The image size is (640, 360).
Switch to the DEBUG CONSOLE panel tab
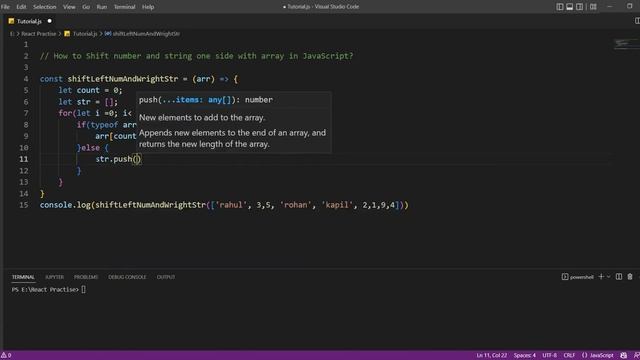(x=127, y=277)
